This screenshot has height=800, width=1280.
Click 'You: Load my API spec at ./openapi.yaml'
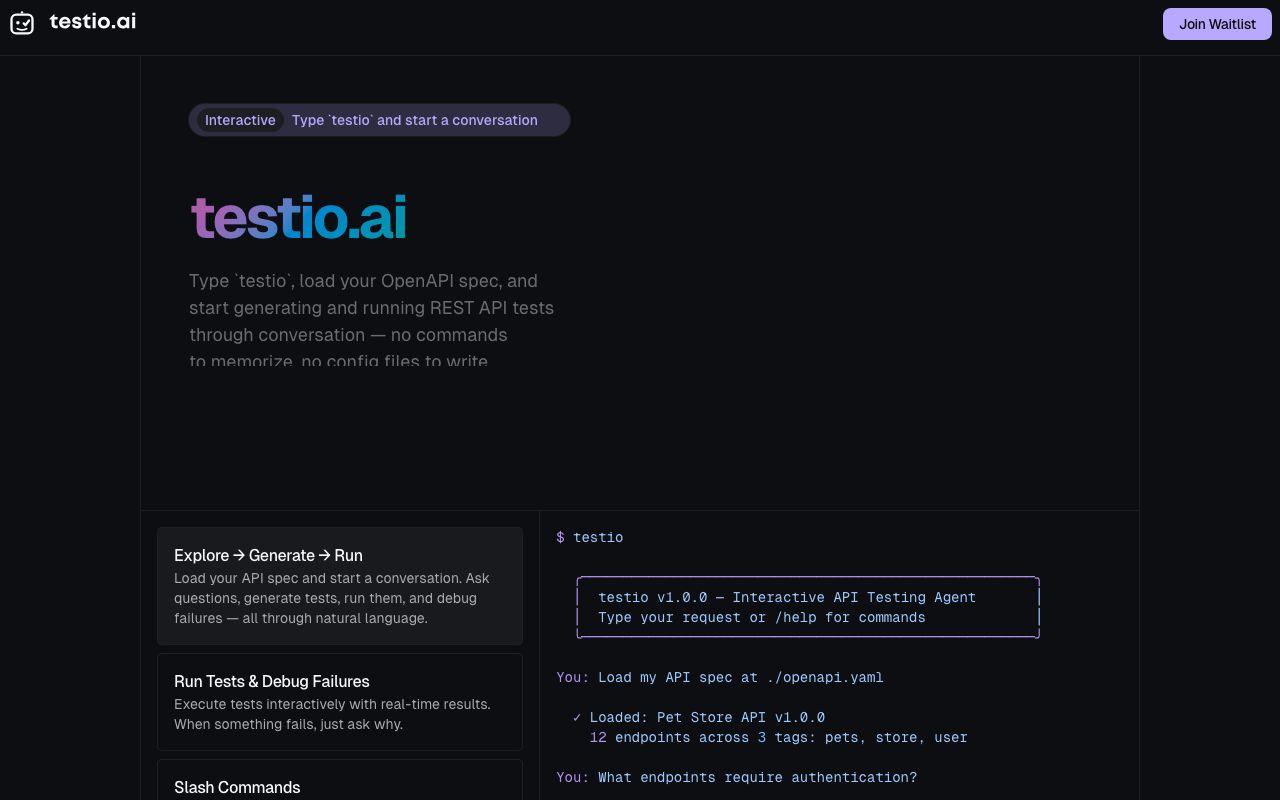[720, 677]
